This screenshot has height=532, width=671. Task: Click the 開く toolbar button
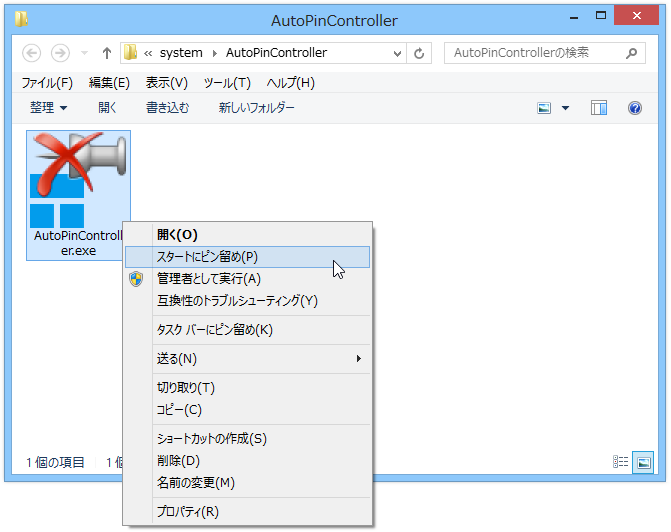coord(107,107)
